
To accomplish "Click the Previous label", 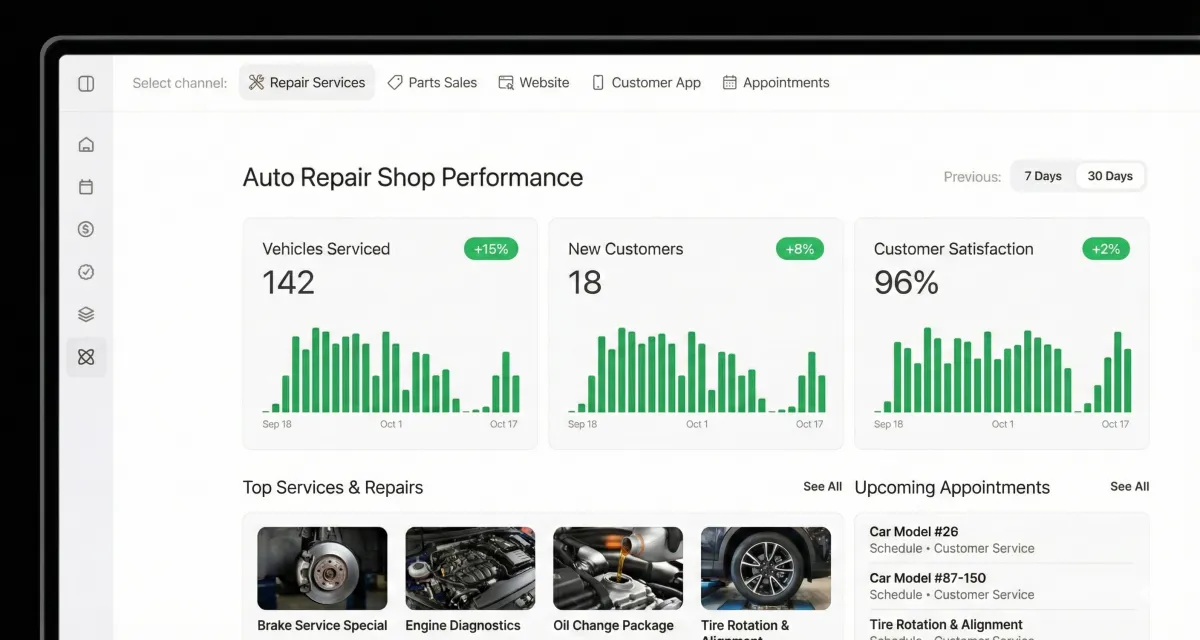I will click(x=972, y=177).
